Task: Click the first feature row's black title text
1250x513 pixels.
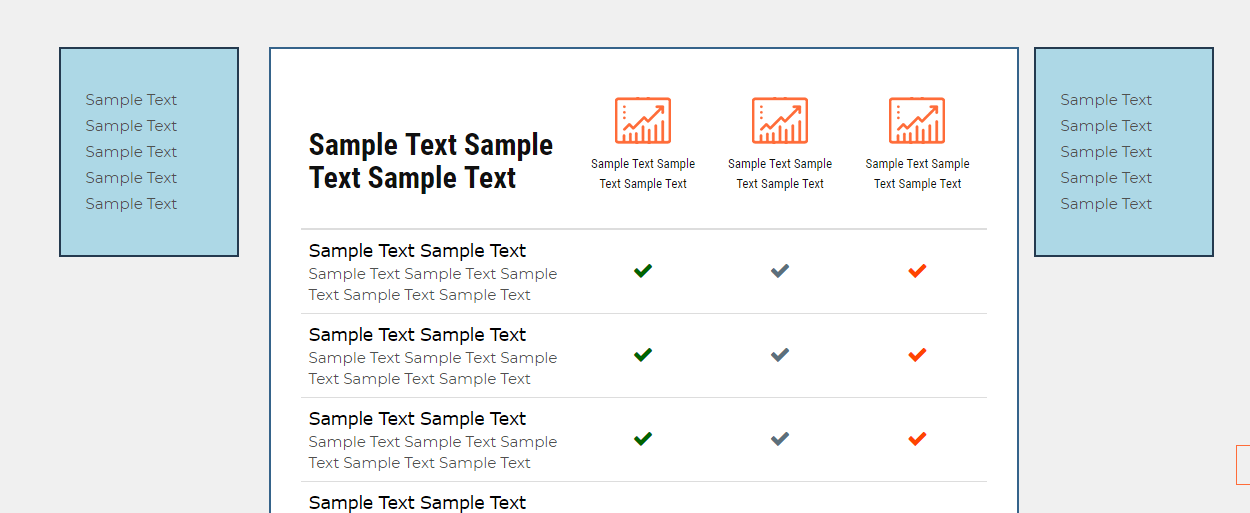Action: 417,251
